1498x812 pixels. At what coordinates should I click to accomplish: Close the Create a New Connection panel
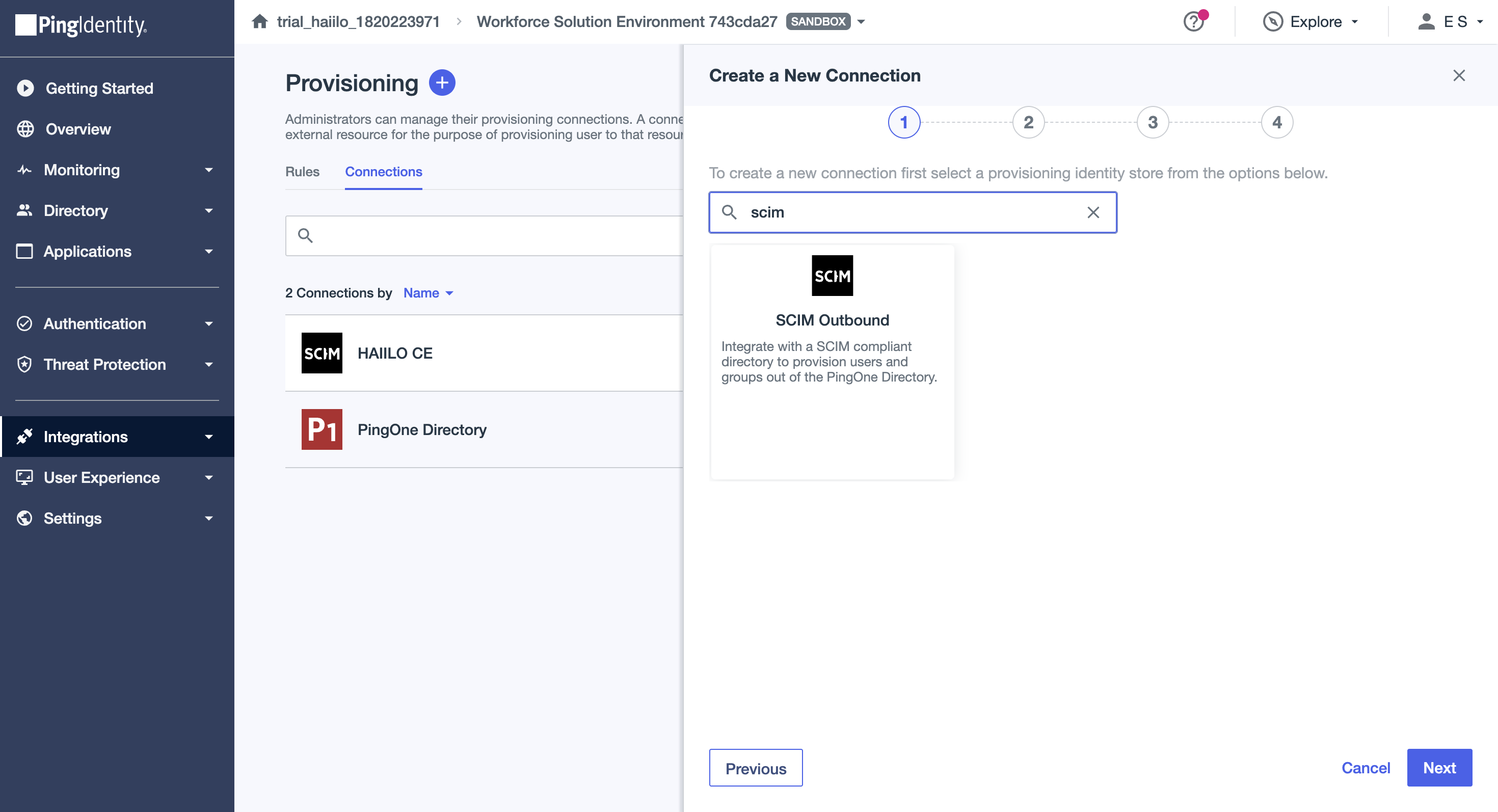click(x=1458, y=75)
